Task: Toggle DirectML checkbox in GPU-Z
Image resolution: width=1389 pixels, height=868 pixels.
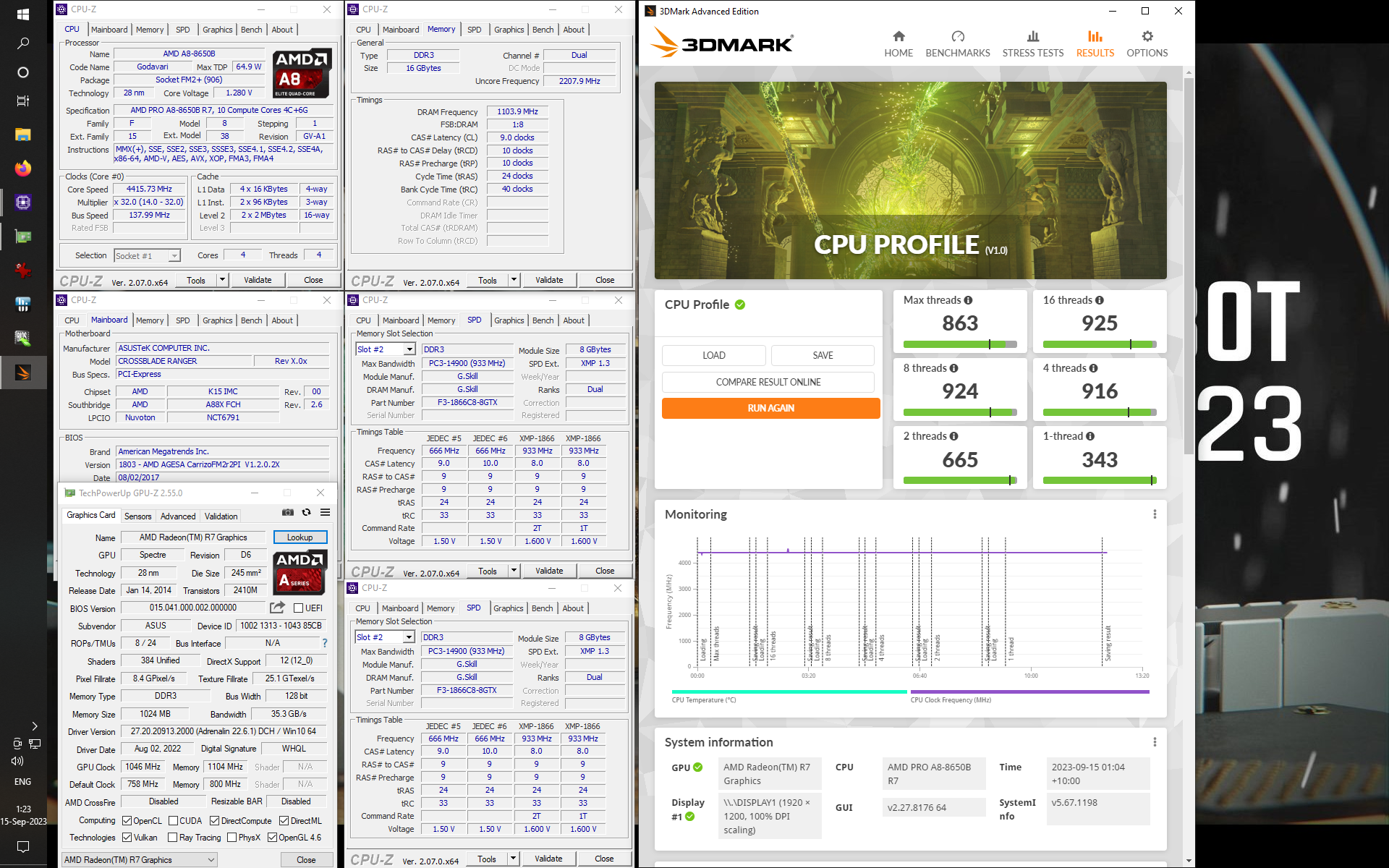Action: click(284, 821)
